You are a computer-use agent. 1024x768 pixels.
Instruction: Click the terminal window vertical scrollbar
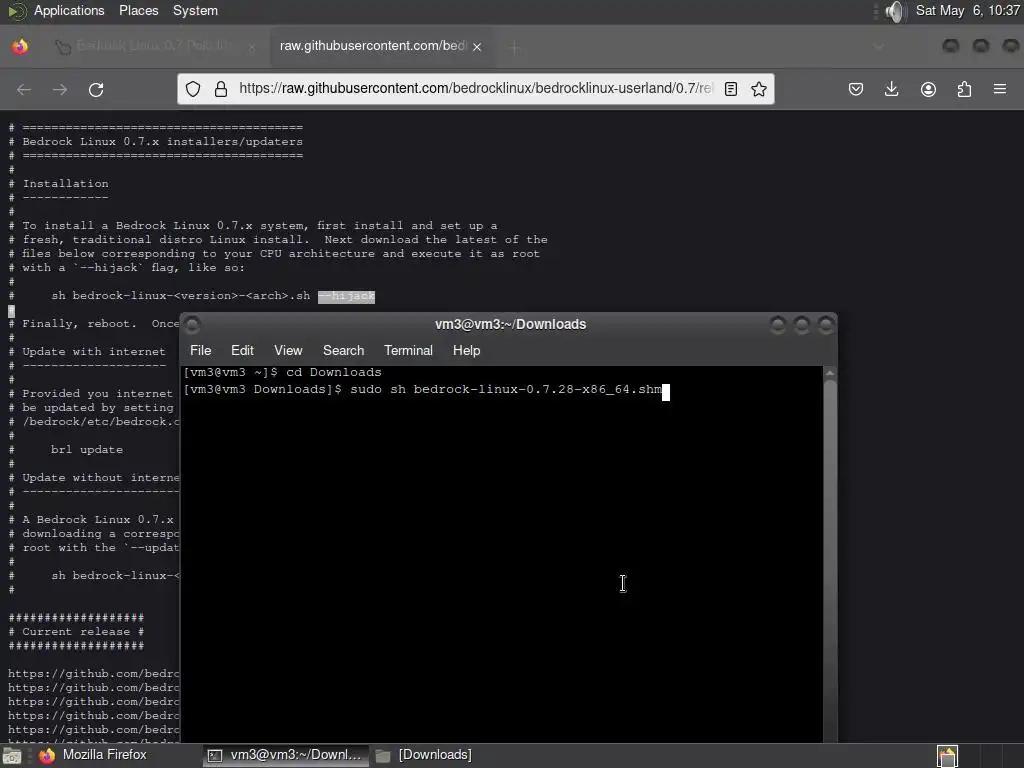coord(830,562)
